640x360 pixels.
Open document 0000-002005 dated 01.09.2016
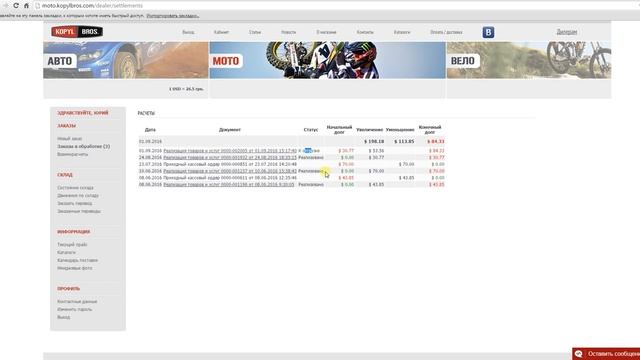tap(230, 151)
